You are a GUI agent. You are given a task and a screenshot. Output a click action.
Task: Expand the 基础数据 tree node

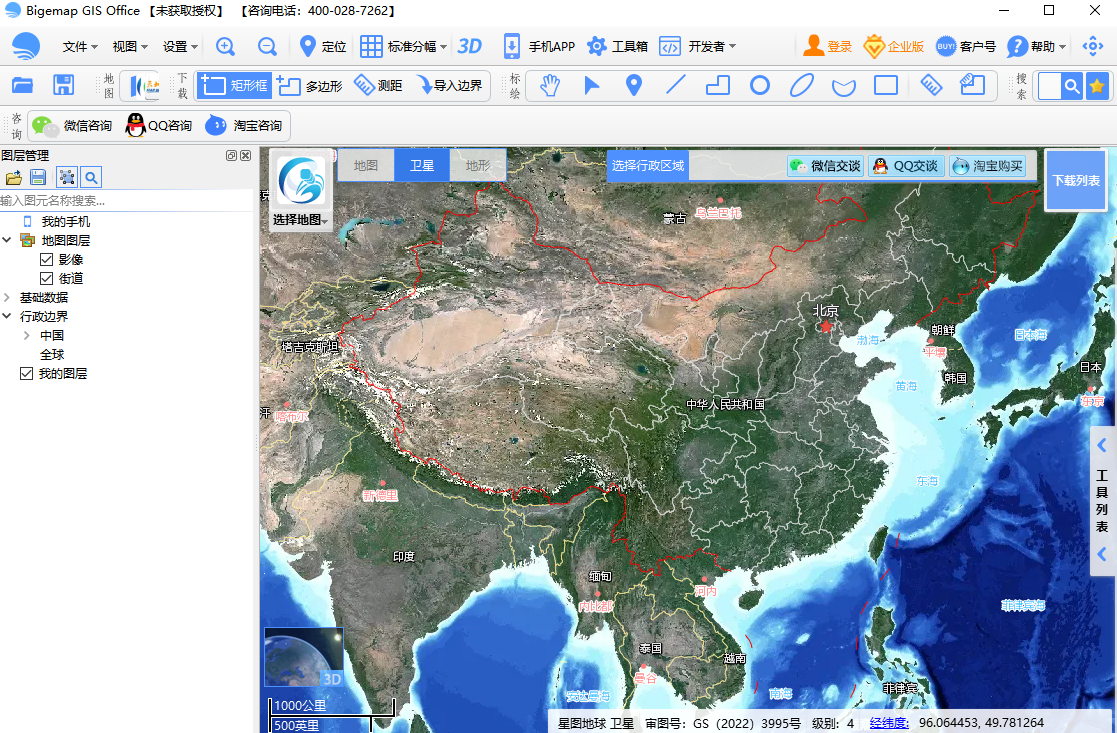[x=8, y=298]
